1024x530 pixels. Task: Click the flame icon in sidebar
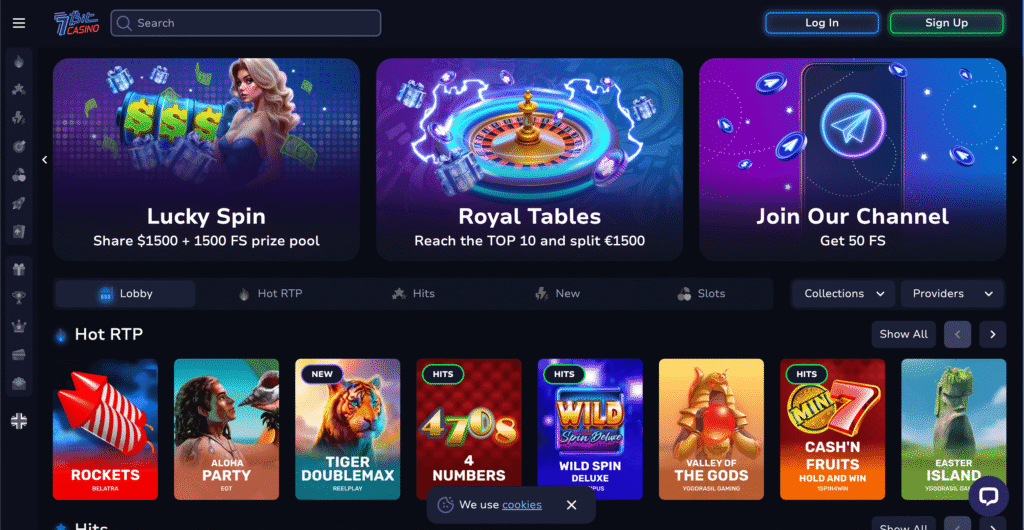pyautogui.click(x=19, y=62)
